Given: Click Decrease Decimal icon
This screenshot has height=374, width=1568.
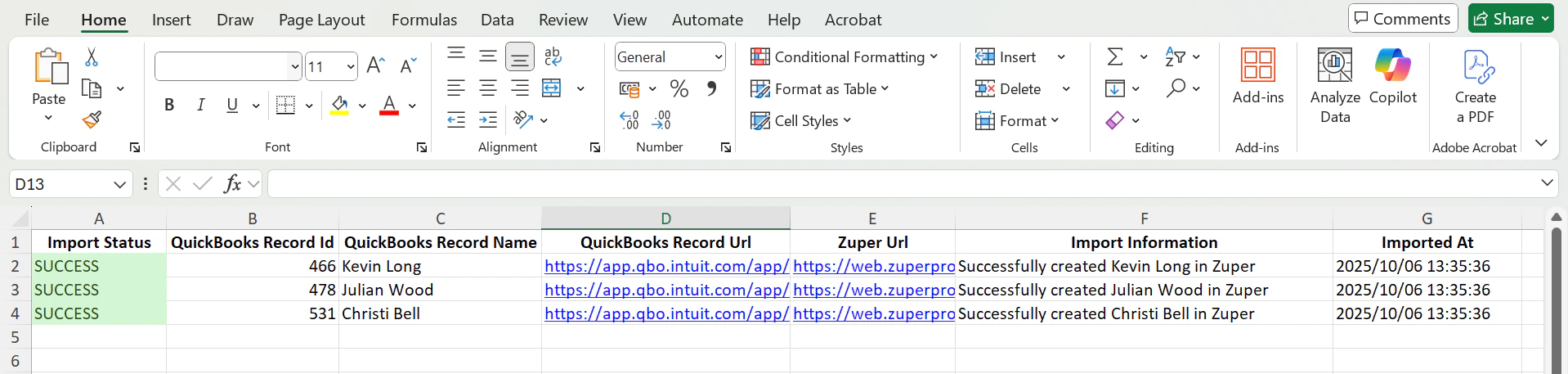Looking at the screenshot, I should pyautogui.click(x=661, y=120).
